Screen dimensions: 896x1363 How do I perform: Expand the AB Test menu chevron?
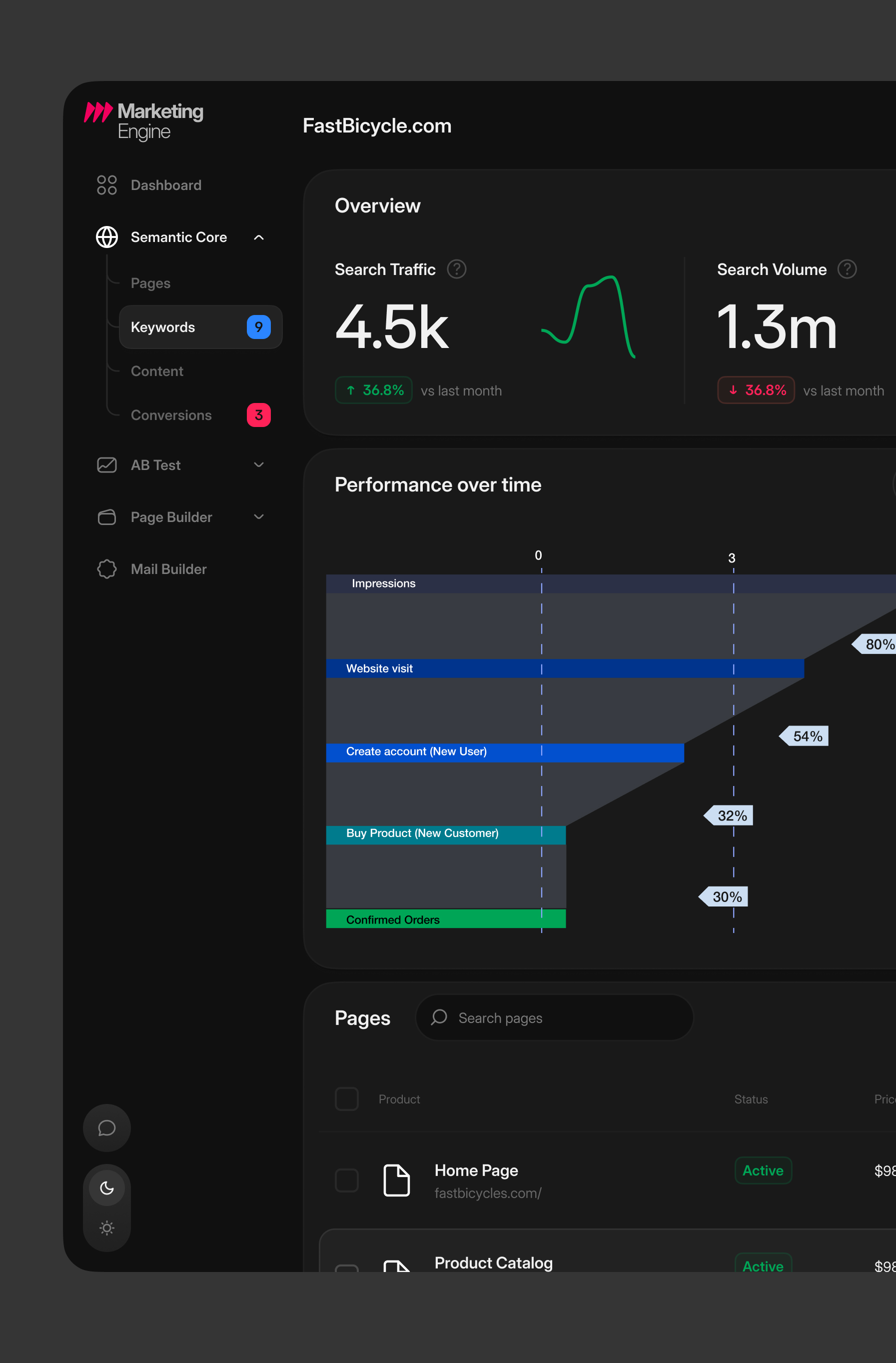pos(259,465)
